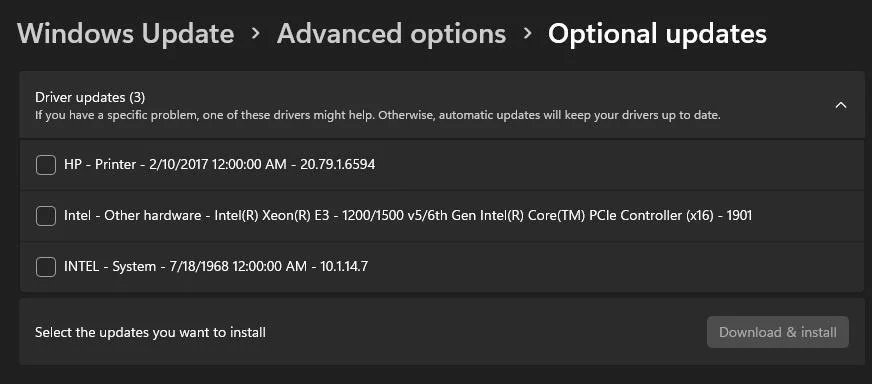Click the Driver updates (3) heading
Screen dimensions: 872x384
coord(90,97)
